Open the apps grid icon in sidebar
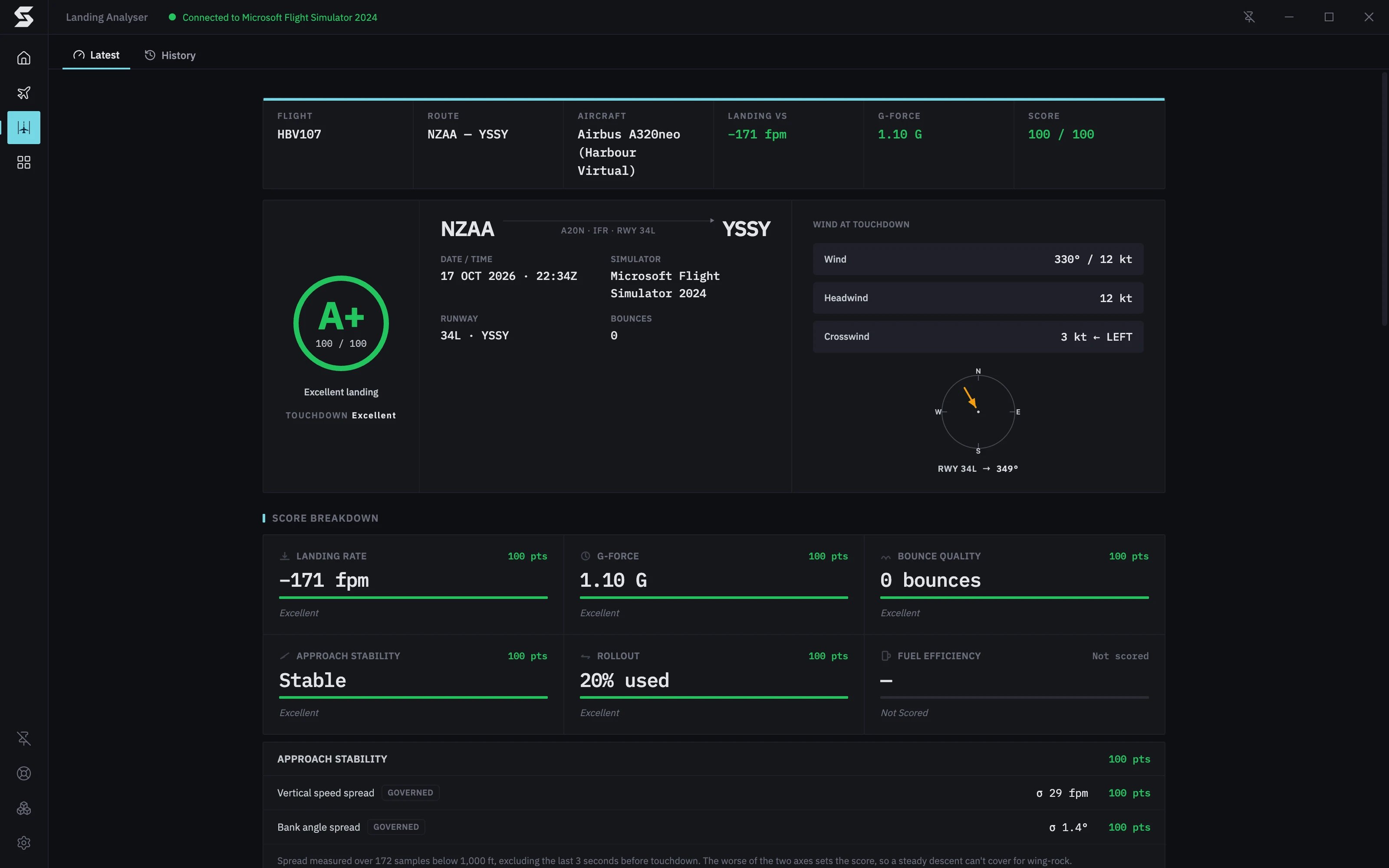 pos(23,162)
